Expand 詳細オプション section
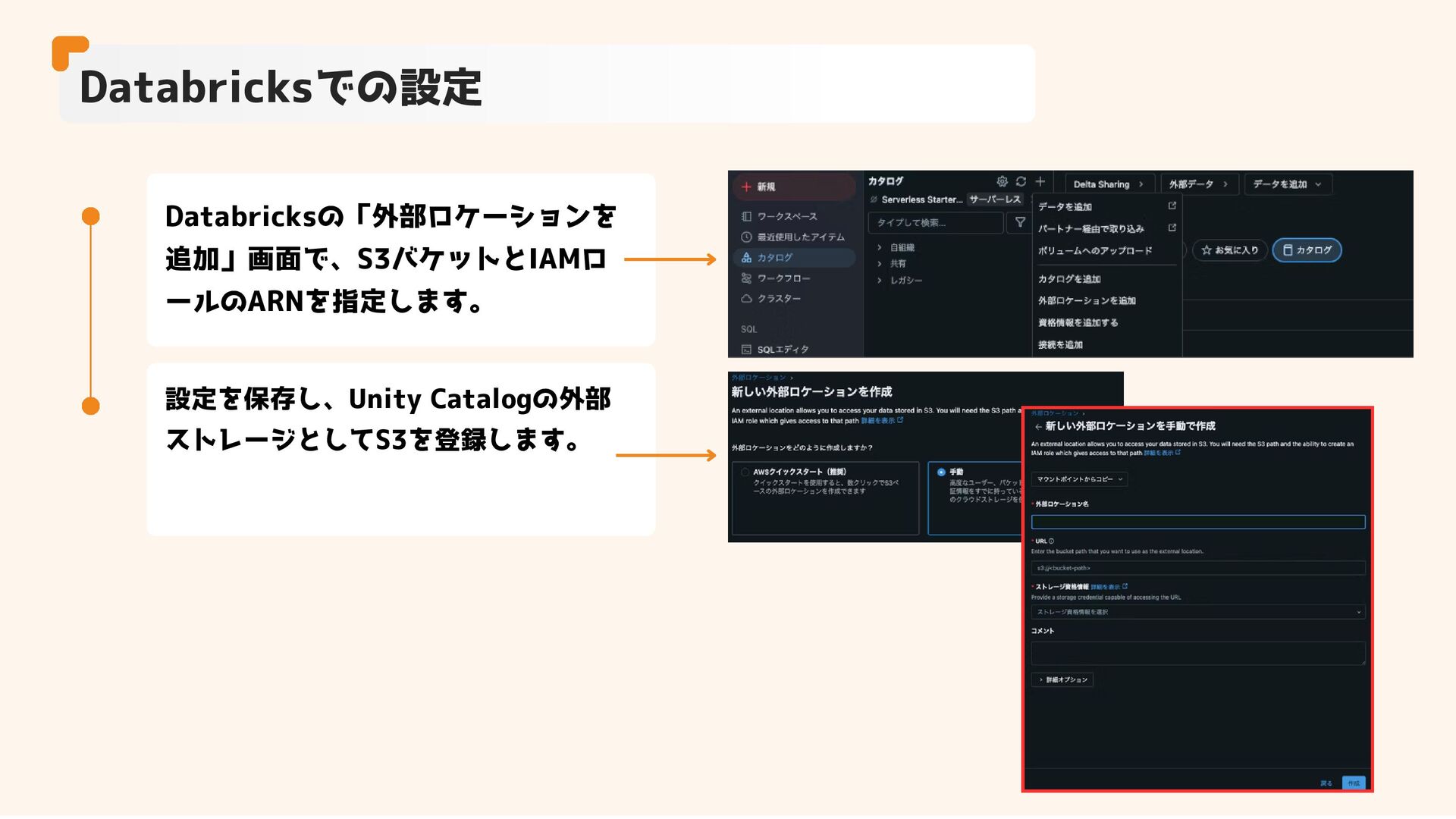Screen dimensions: 1456x819 [1062, 680]
